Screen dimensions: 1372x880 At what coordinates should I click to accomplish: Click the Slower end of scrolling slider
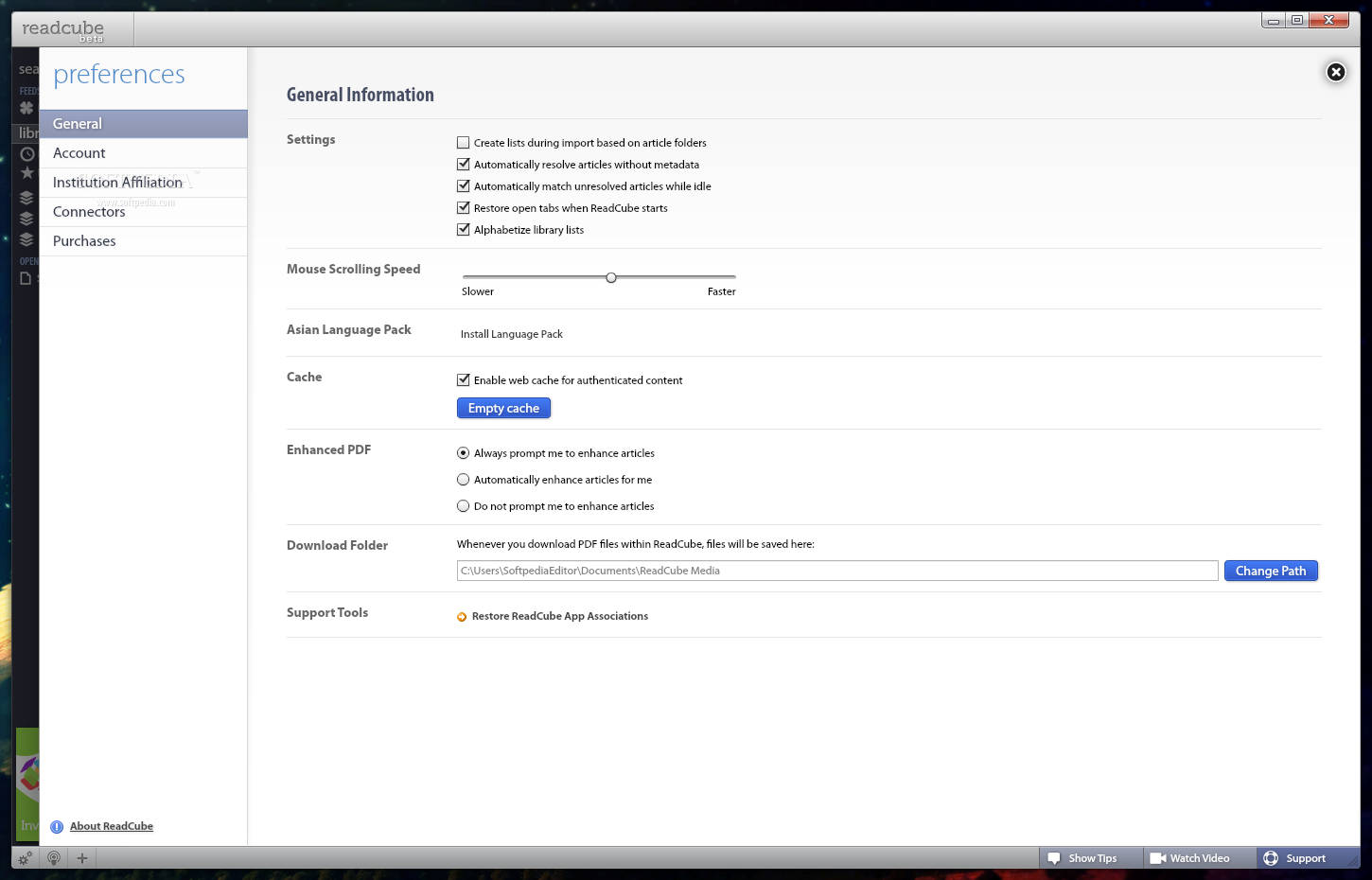point(478,291)
